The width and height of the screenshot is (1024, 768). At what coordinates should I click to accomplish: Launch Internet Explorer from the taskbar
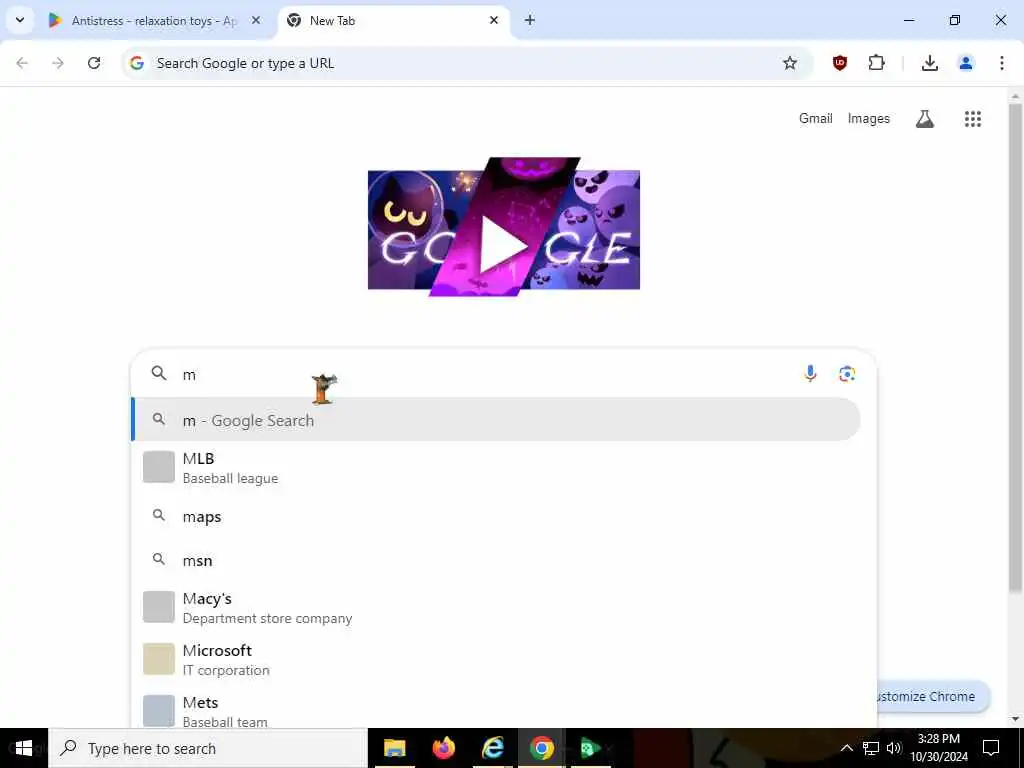tap(492, 748)
